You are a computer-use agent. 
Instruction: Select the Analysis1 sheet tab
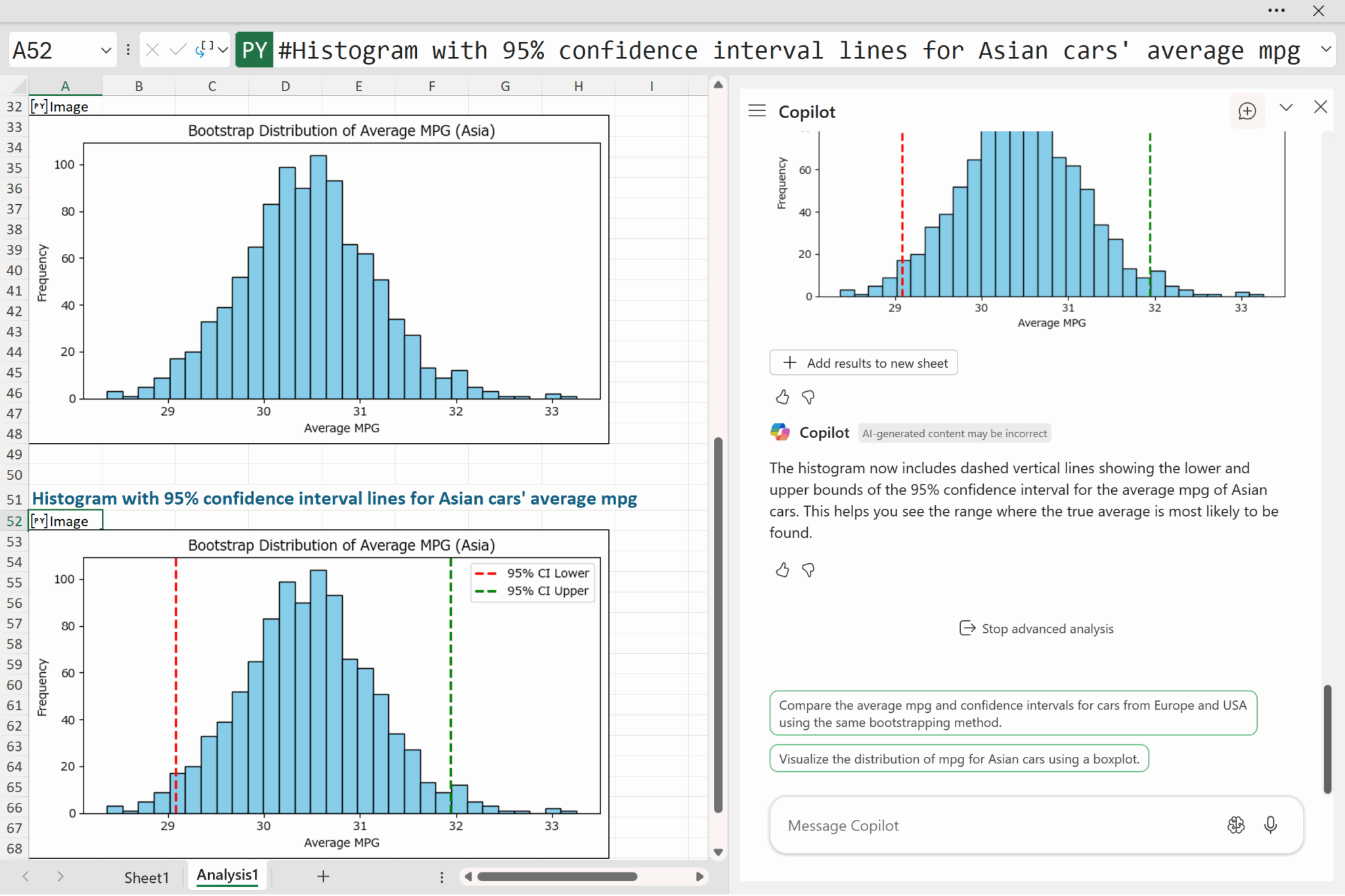click(x=227, y=875)
